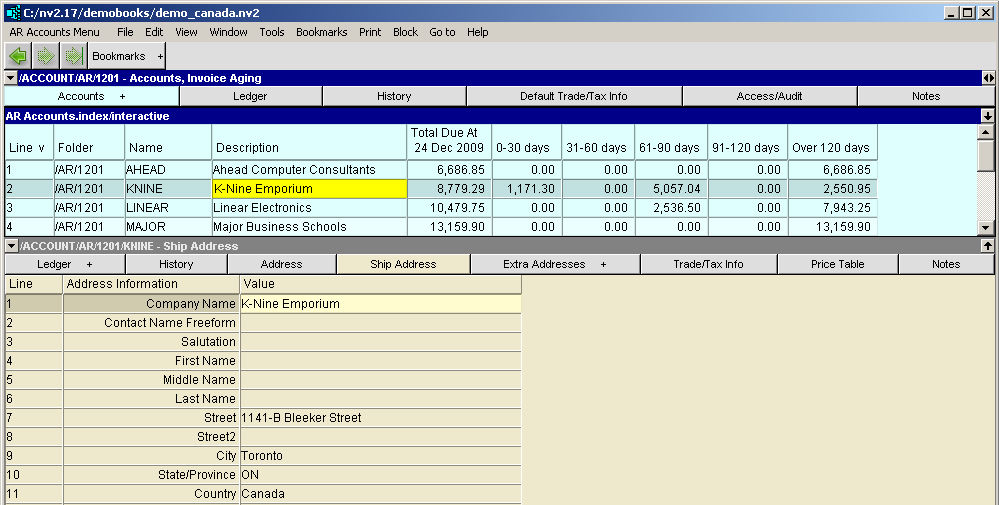Expand the Bookmarks toolbar dropdown
This screenshot has width=999, height=505.
(160, 57)
